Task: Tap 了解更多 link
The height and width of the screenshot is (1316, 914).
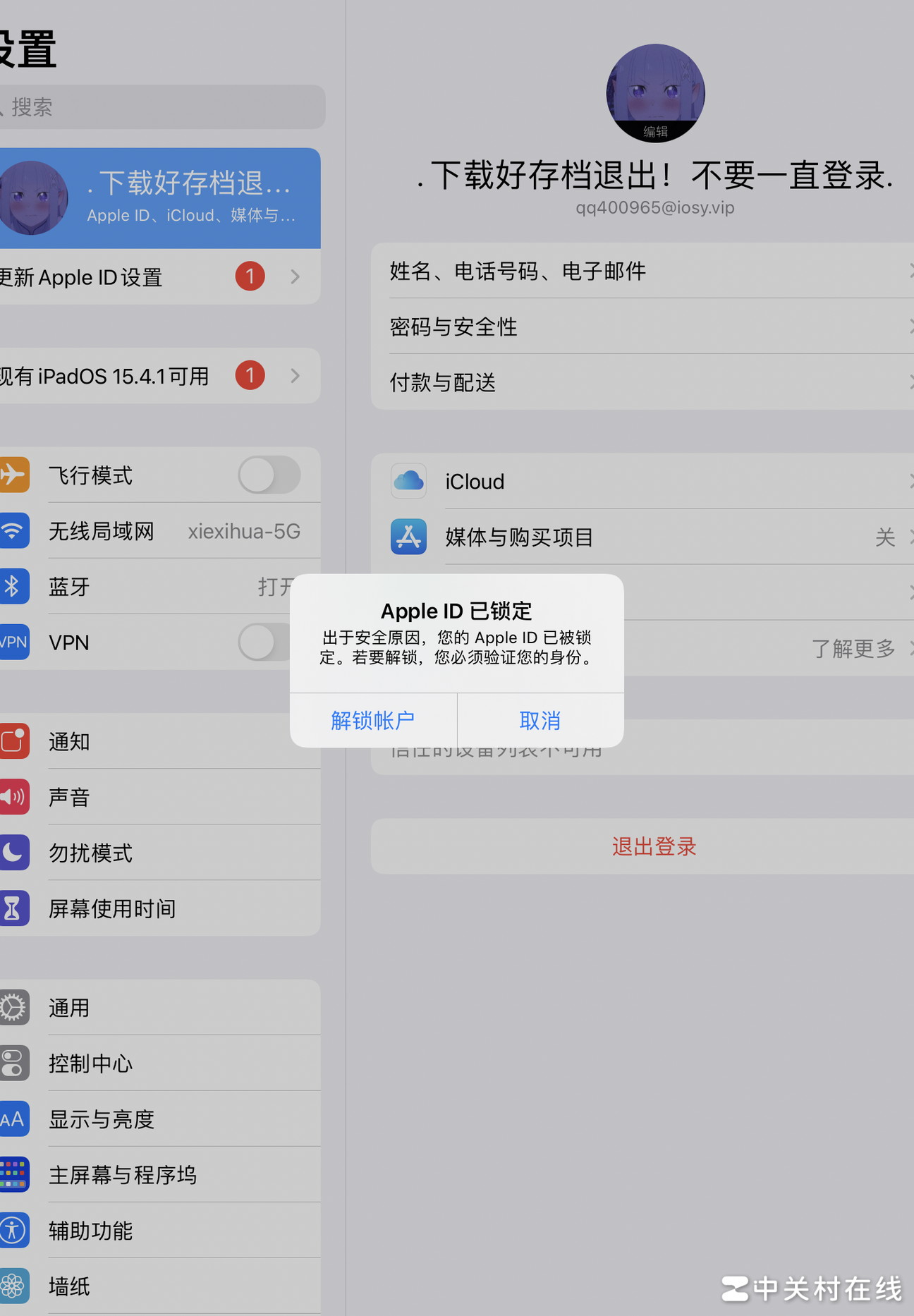Action: [853, 648]
